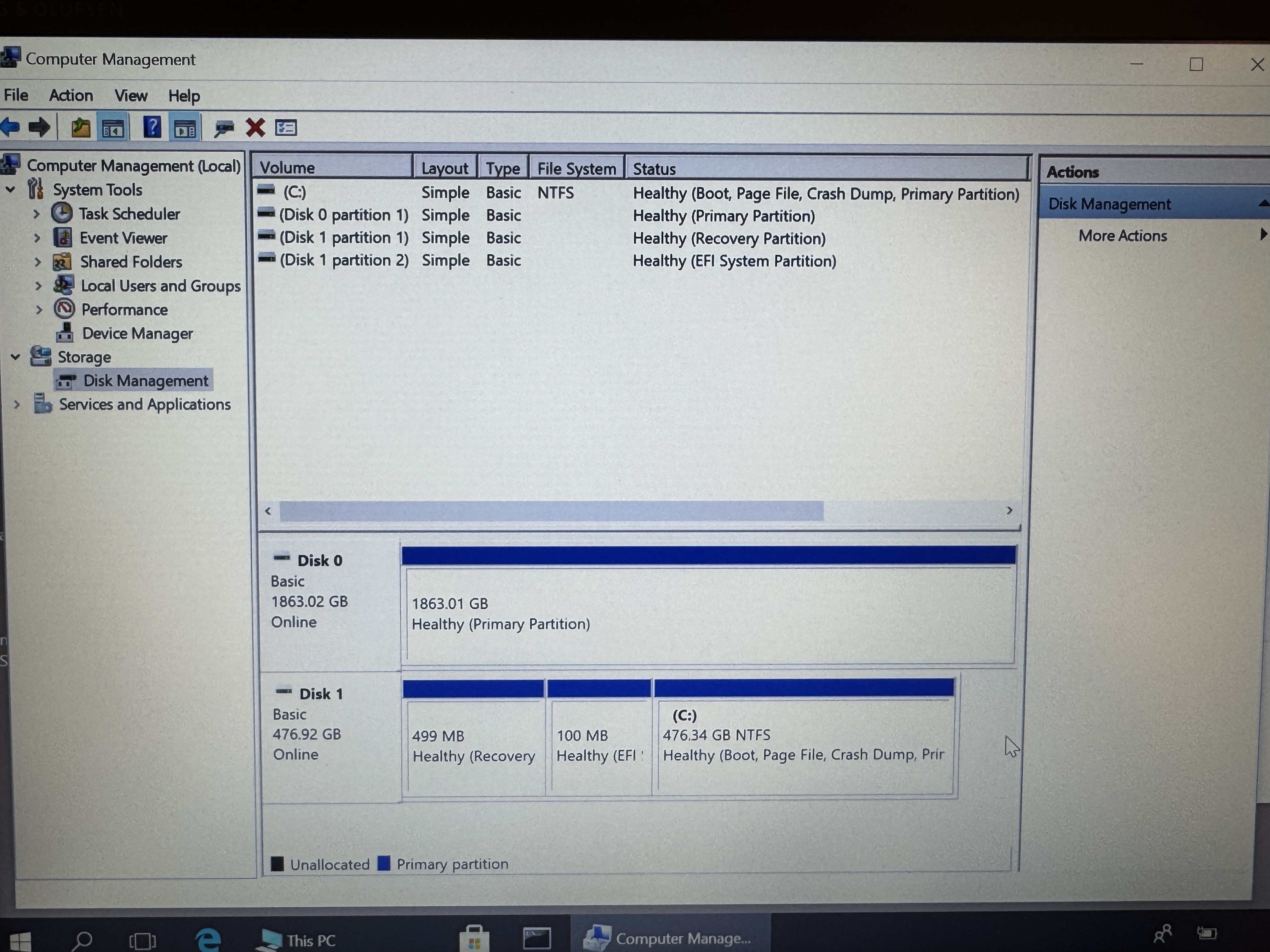1270x952 pixels.
Task: Click the red X delete toolbar icon
Action: (255, 127)
